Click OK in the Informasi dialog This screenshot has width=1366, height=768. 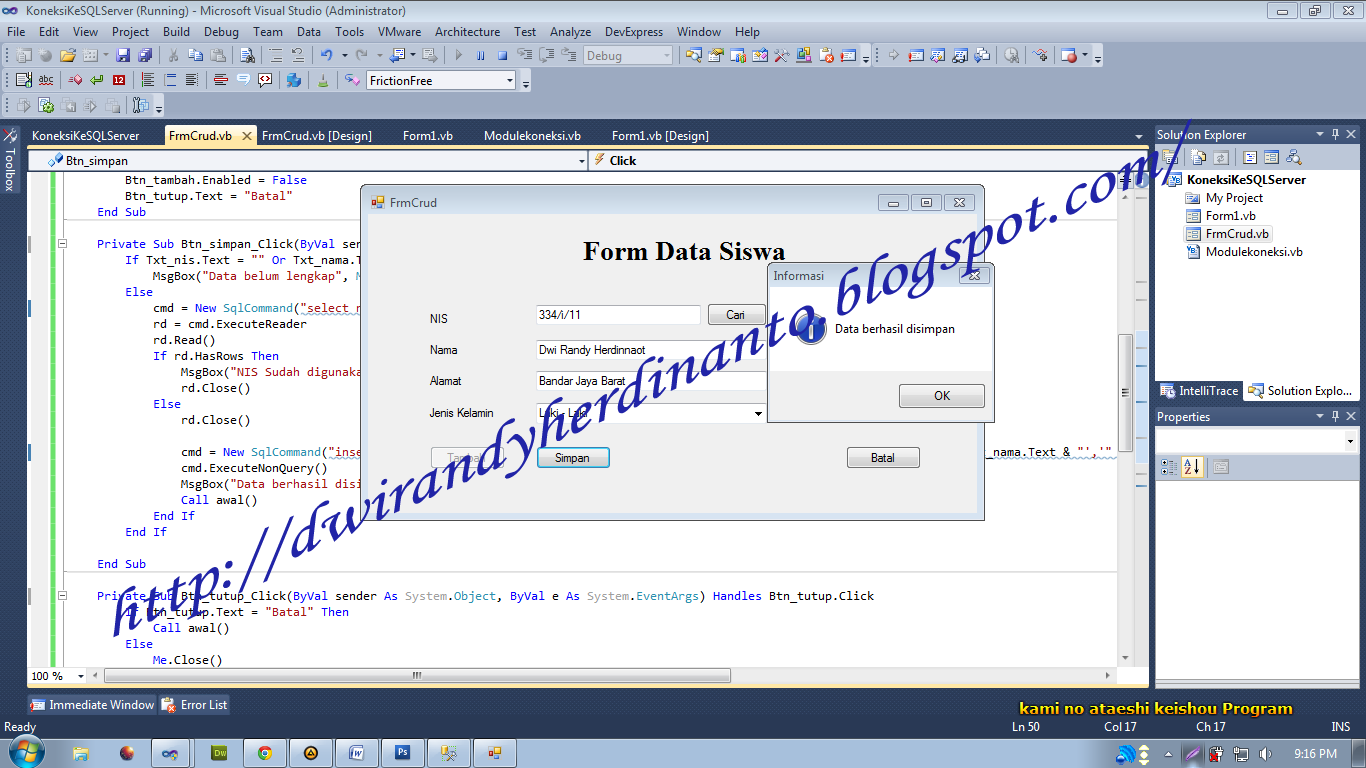[x=940, y=395]
